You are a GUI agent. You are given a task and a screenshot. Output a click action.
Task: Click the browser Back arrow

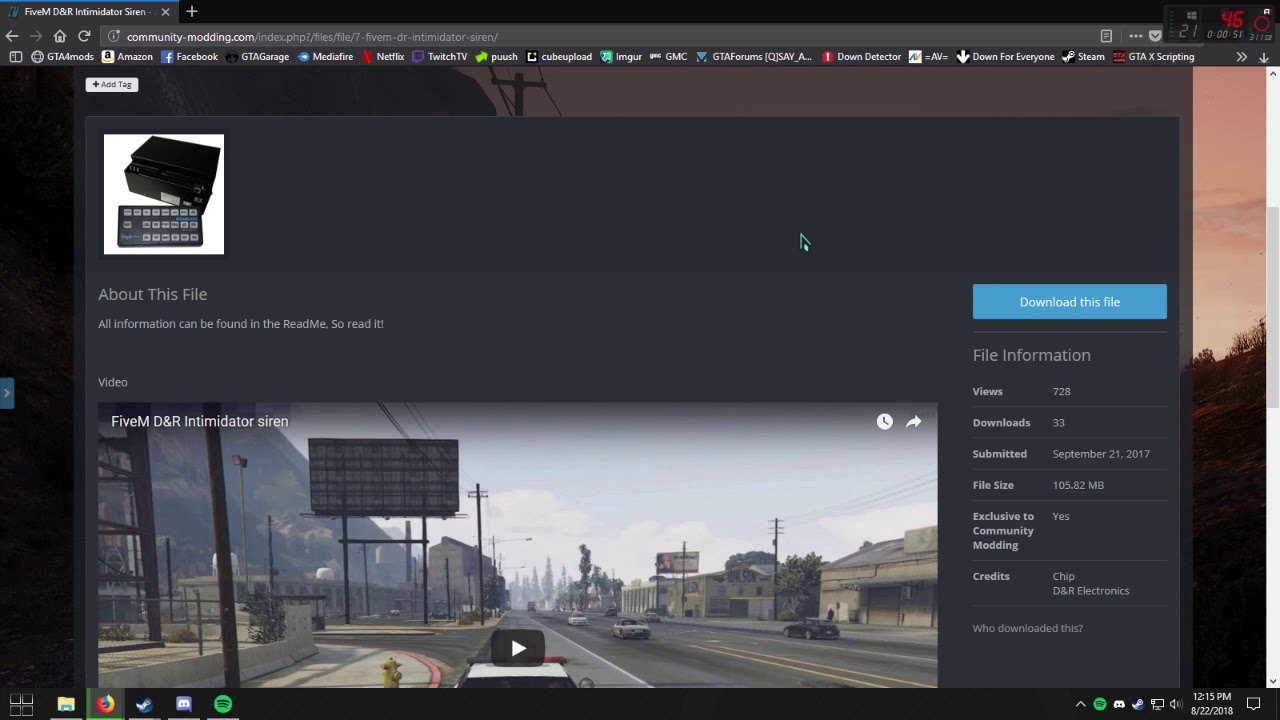12,36
